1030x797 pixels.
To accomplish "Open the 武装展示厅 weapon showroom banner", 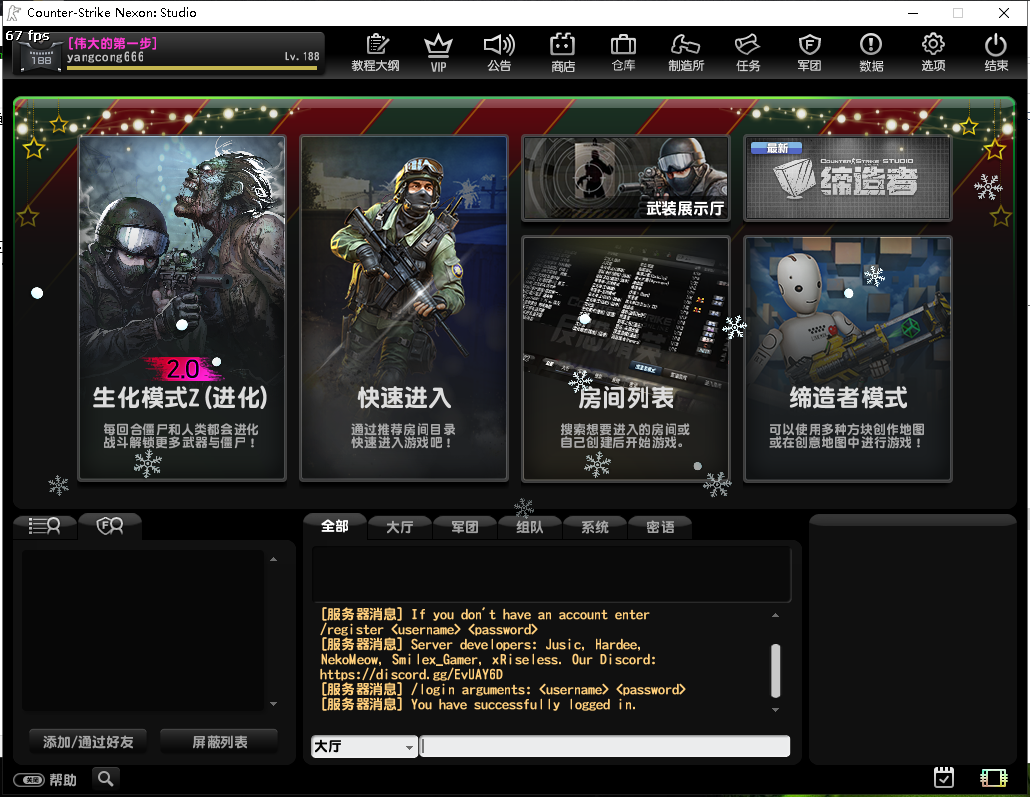I will click(x=625, y=178).
